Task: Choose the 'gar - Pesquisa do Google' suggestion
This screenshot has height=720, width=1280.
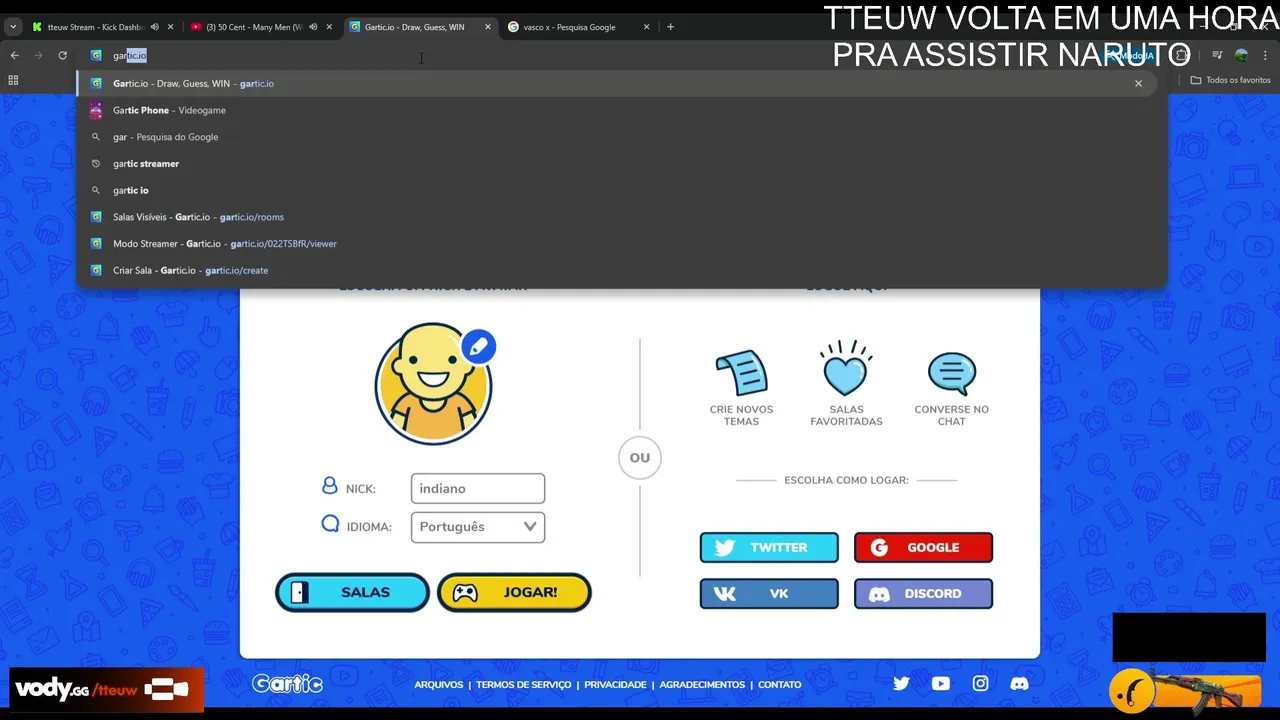Action: coord(617,137)
